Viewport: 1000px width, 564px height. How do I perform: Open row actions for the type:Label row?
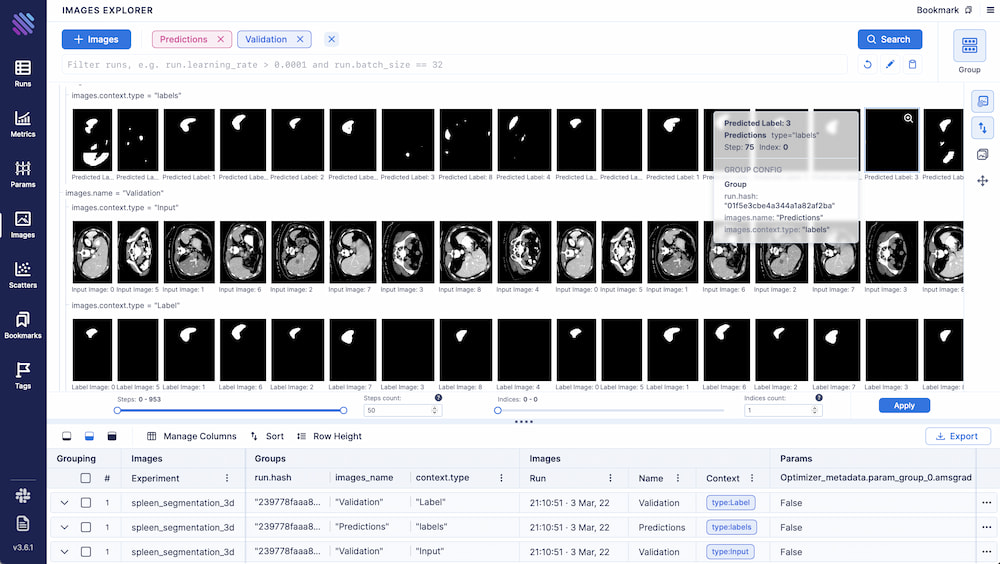tap(987, 503)
